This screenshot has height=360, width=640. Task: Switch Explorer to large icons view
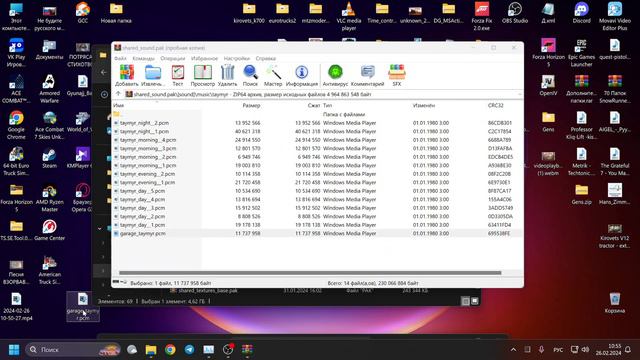point(475,301)
